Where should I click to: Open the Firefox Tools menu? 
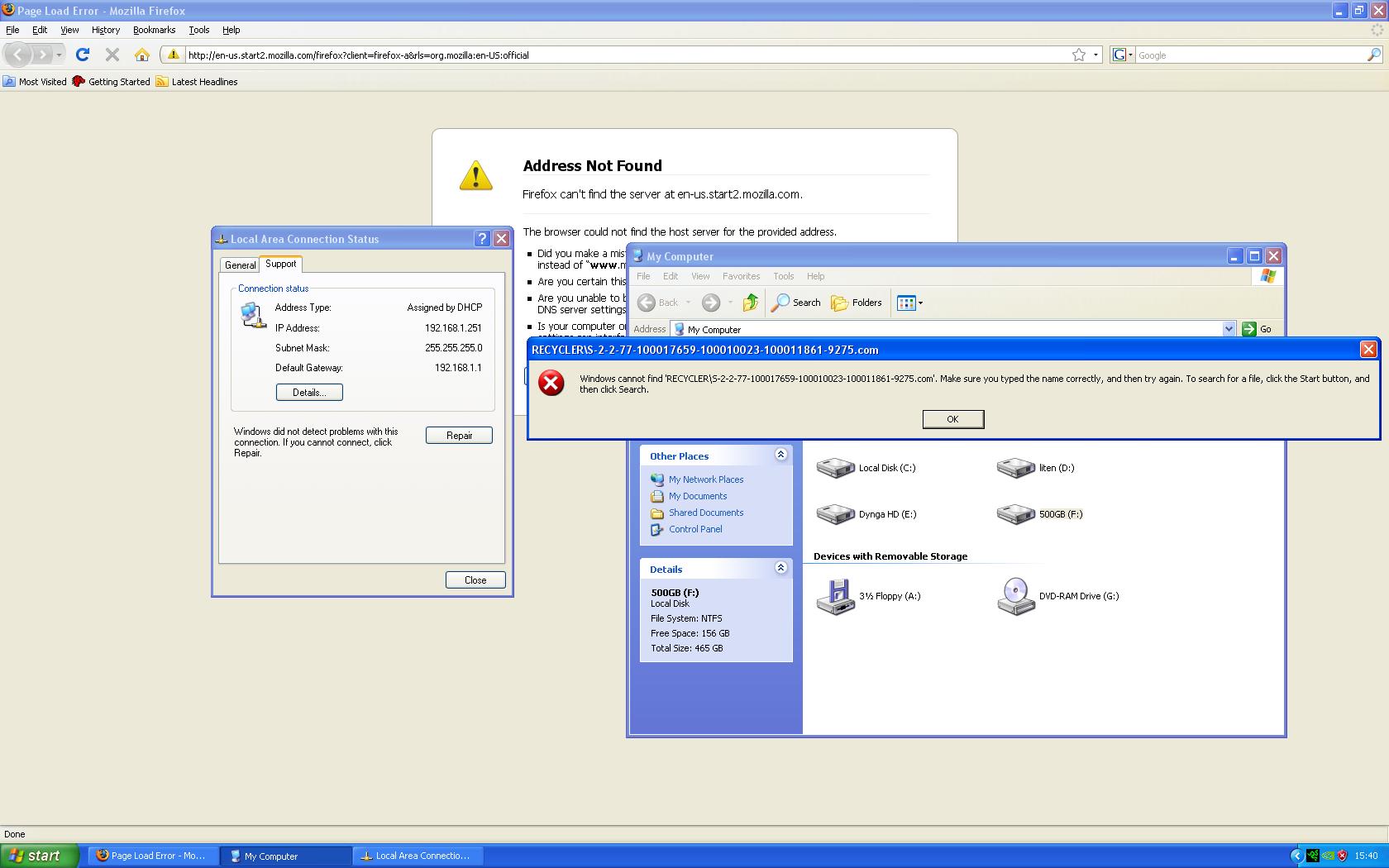199,30
